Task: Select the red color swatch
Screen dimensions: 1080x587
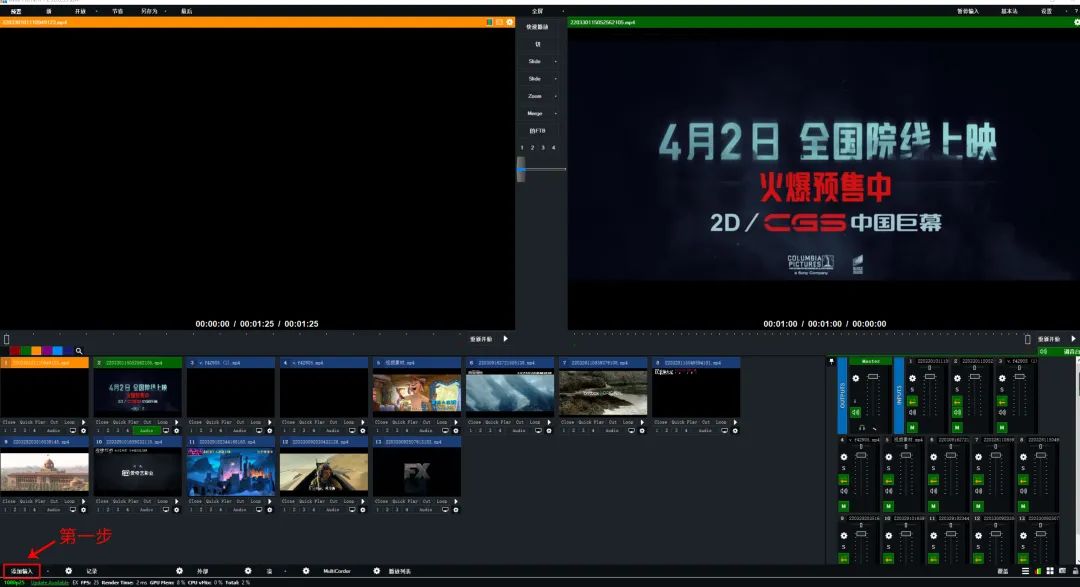Action: [x=14, y=351]
